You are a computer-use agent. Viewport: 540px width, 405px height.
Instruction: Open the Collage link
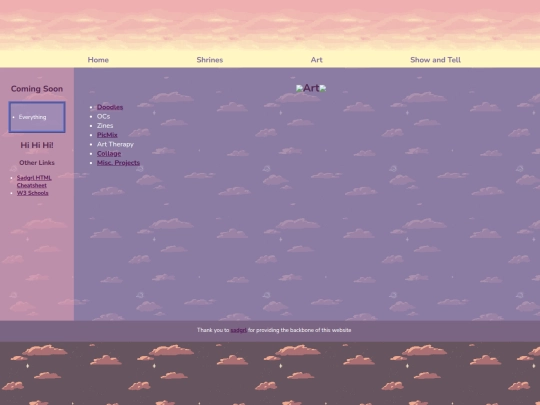pos(109,154)
